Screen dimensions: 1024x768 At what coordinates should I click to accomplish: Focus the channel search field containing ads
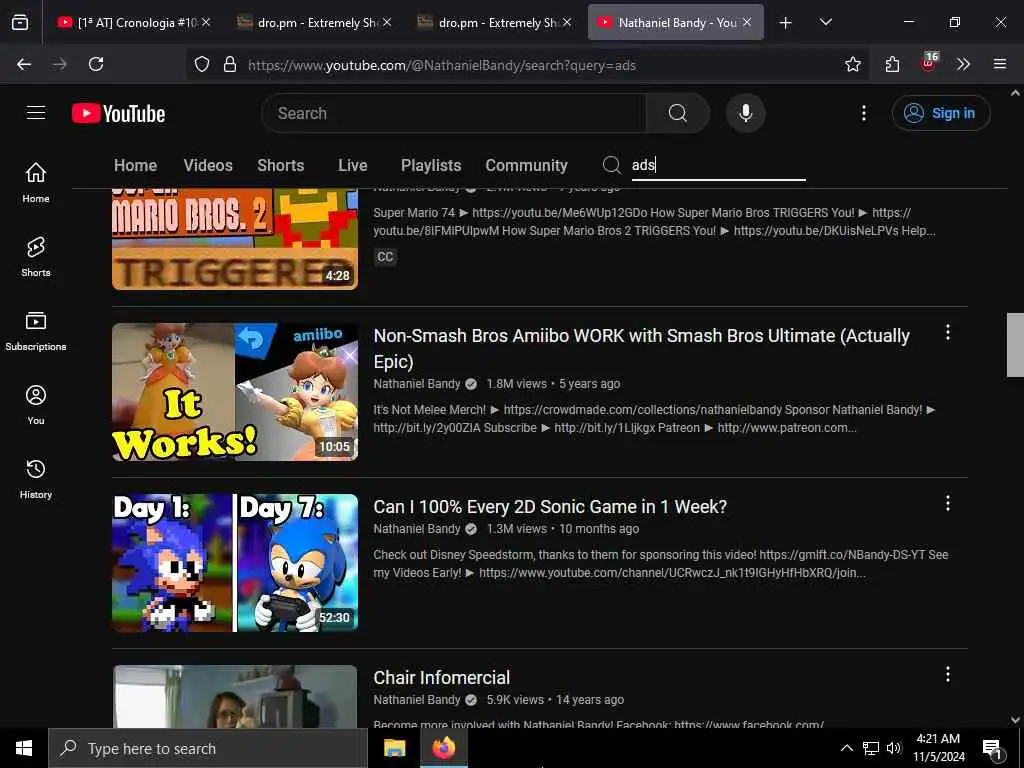pos(718,165)
